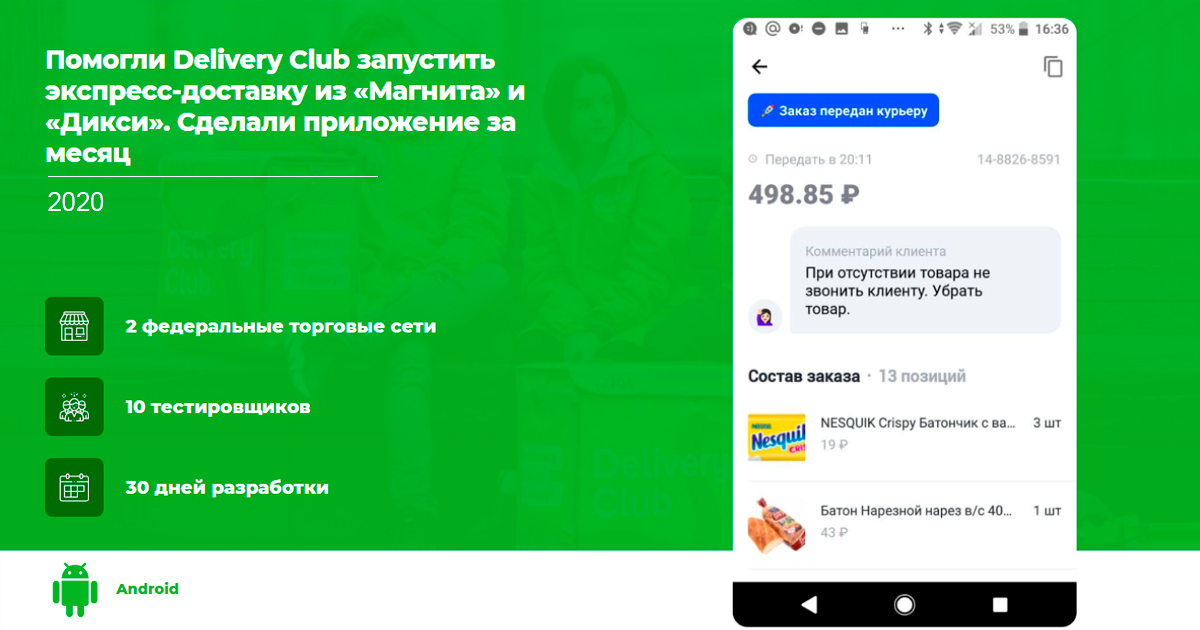This screenshot has height=630, width=1200.
Task: Tap the Android home circle button
Action: (x=905, y=604)
